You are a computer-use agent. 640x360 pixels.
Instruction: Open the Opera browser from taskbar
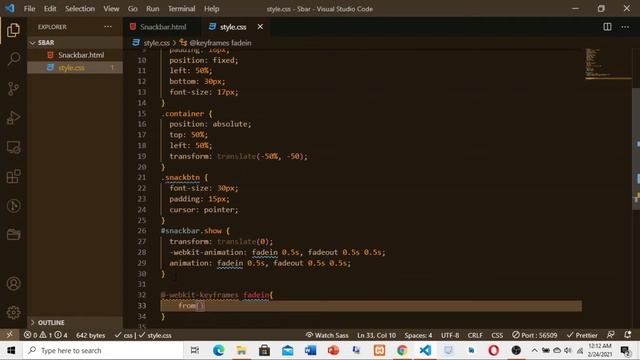tap(493, 350)
